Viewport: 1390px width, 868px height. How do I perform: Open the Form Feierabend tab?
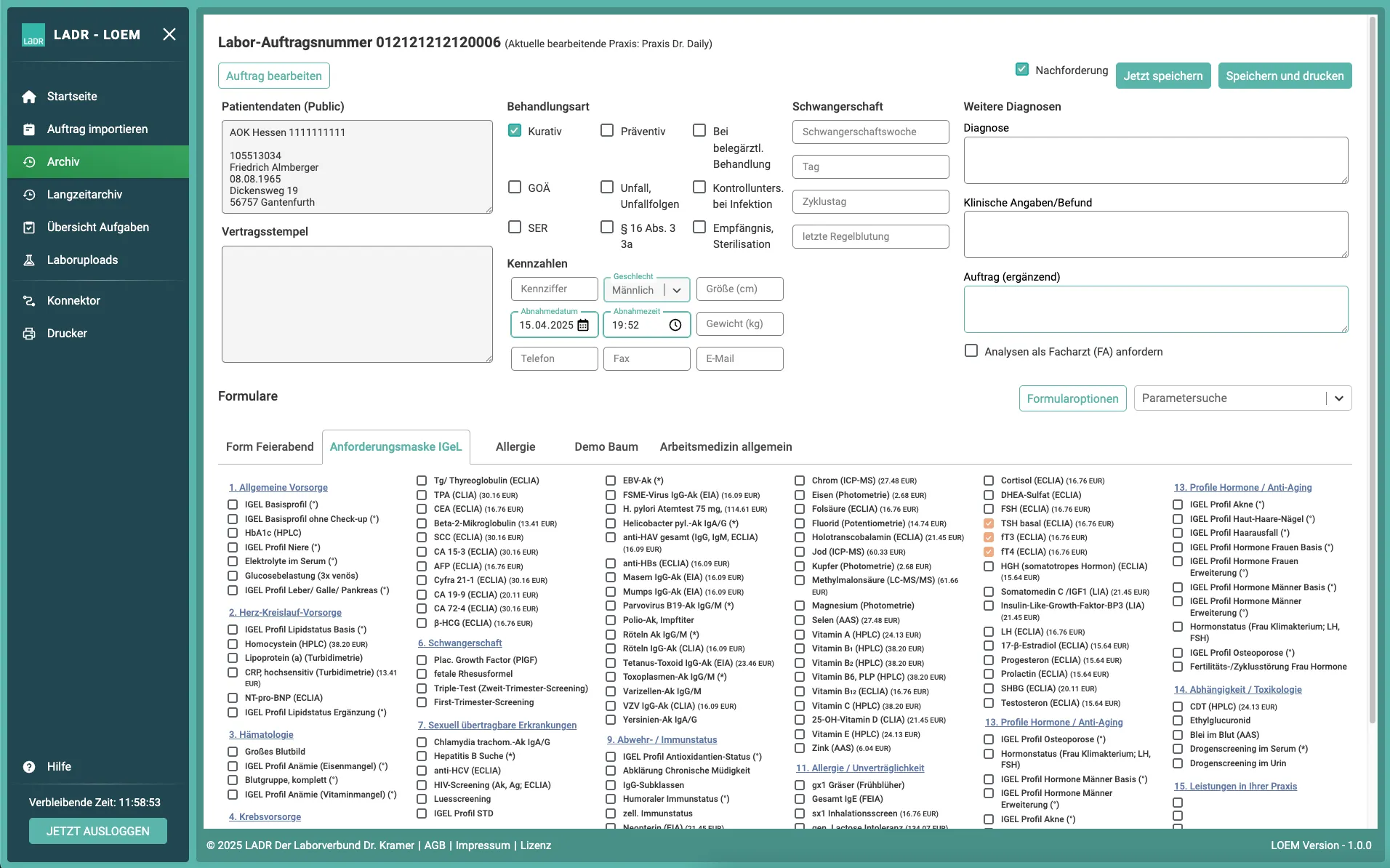[x=270, y=447]
